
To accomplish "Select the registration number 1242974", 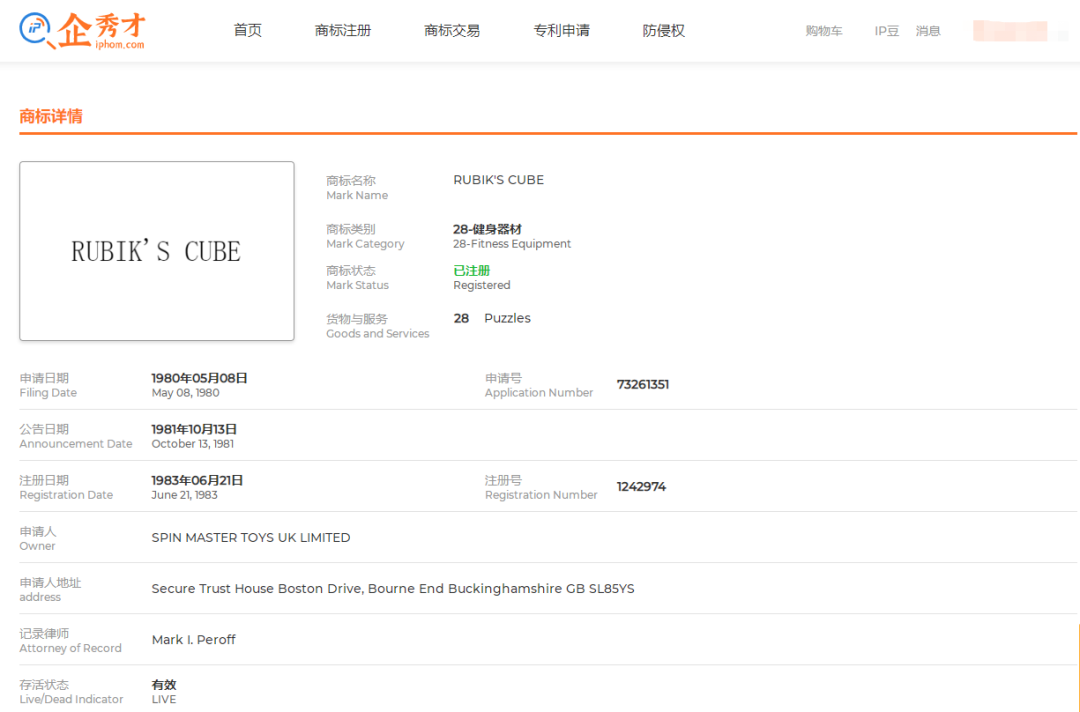I will 641,486.
